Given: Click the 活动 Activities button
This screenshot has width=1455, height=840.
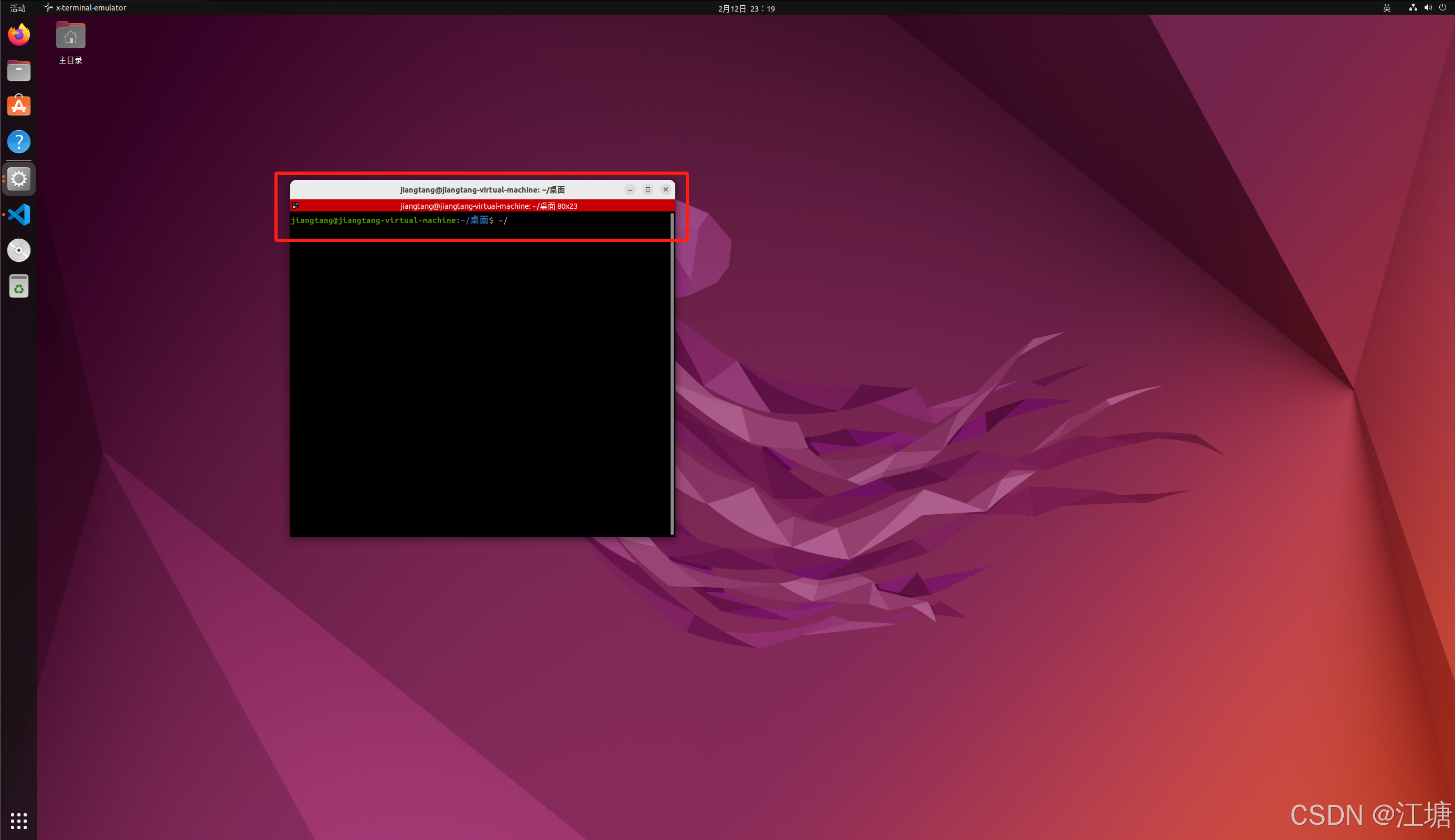Looking at the screenshot, I should 17,7.
